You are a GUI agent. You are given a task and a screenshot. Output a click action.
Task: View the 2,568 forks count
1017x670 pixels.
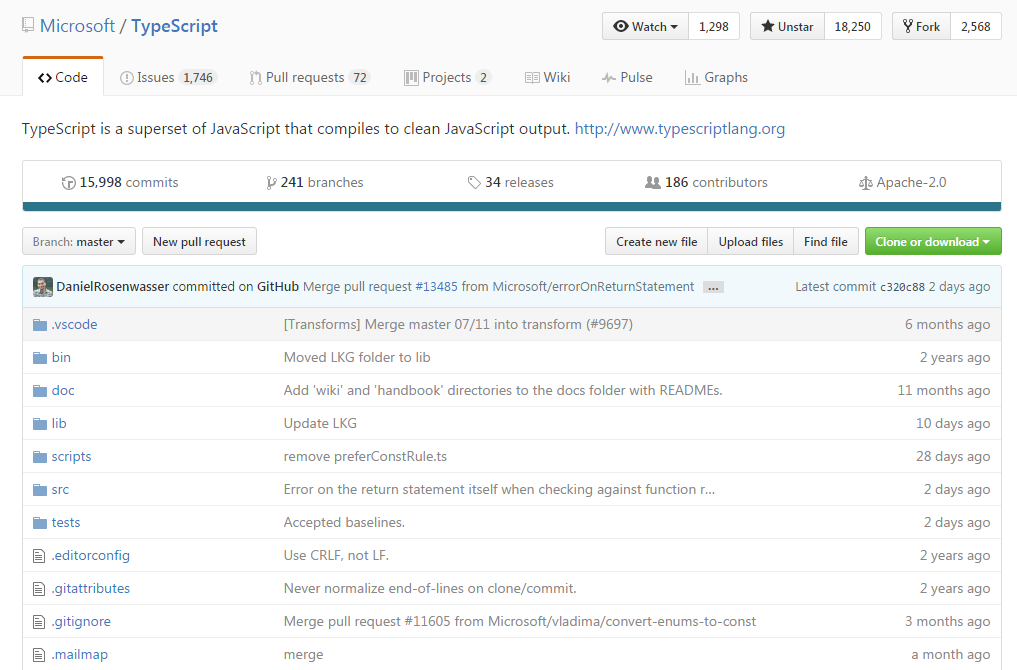[976, 27]
